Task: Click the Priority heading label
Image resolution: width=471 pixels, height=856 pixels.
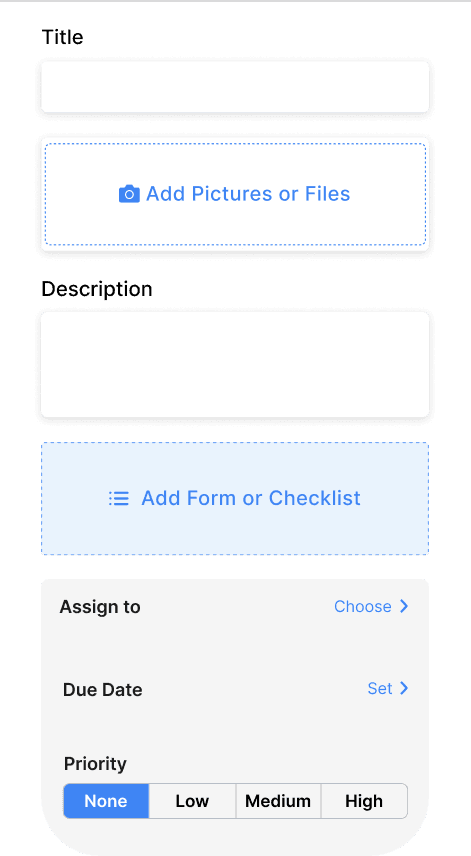Action: coord(95,764)
